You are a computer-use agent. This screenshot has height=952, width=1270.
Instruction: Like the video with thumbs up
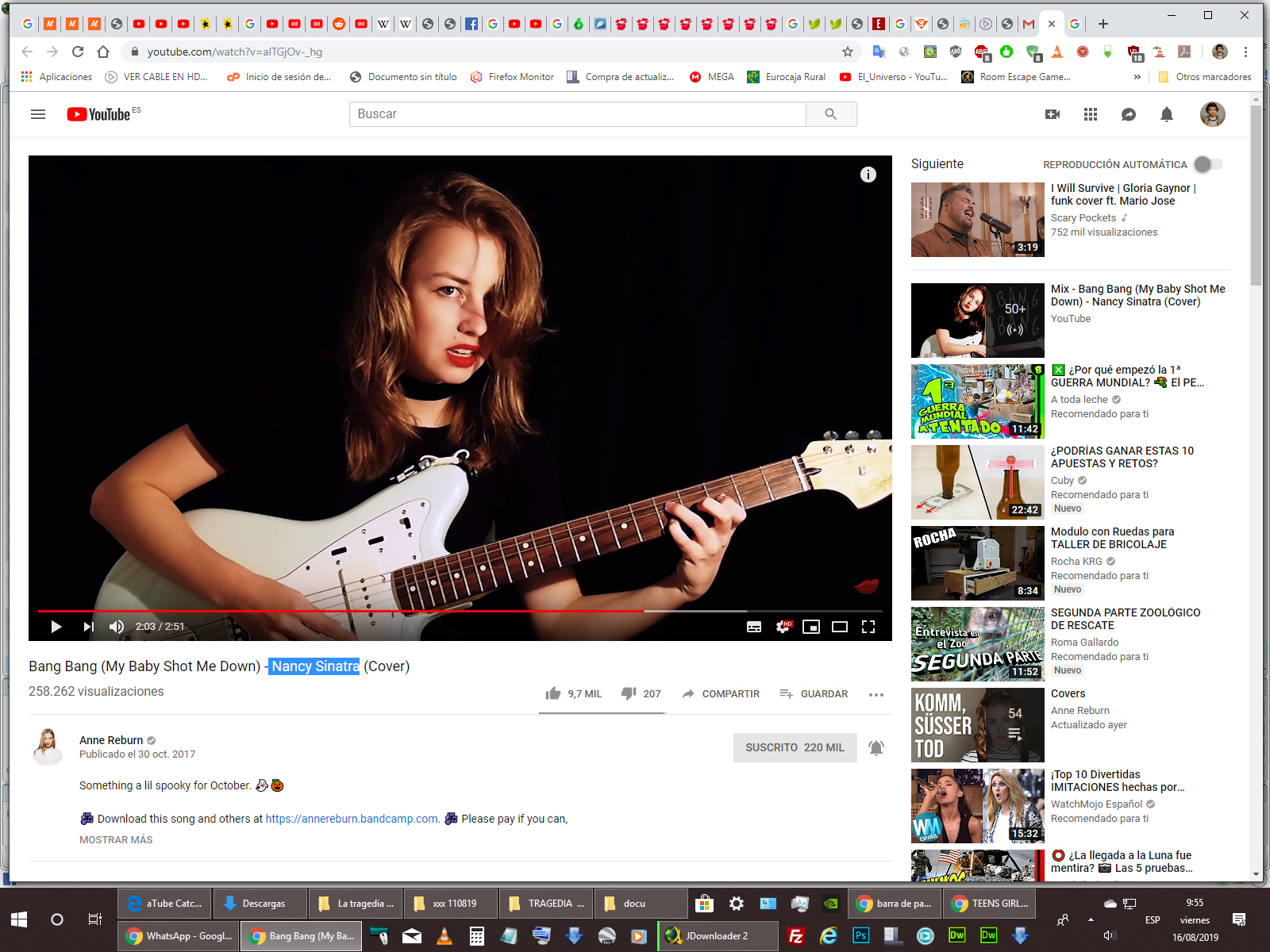[x=553, y=693]
